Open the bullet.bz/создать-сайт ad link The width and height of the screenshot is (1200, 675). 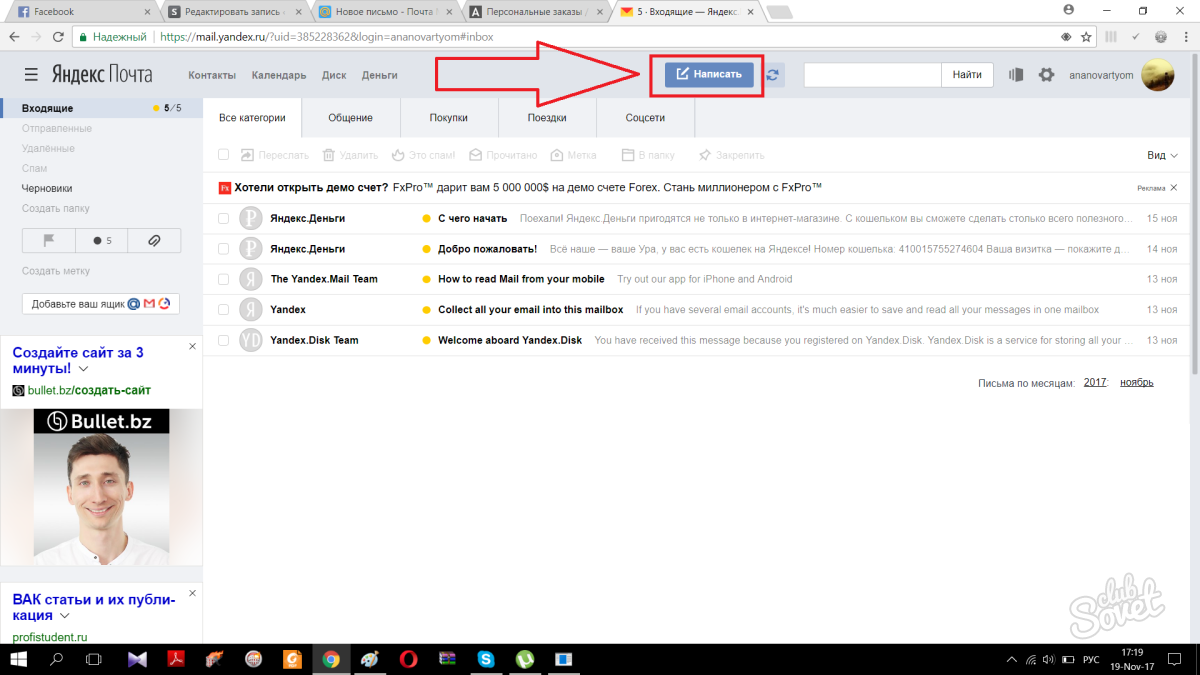[x=88, y=390]
